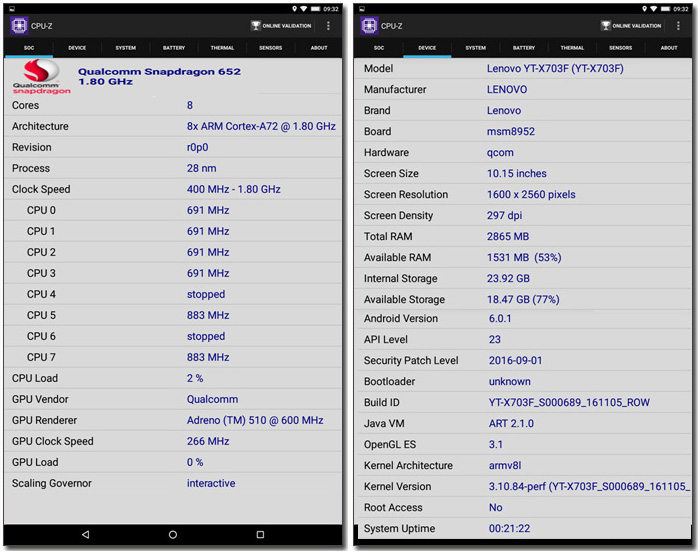The height and width of the screenshot is (555, 700).
Task: Tap Build ID value "YT-X703F_S000689_161105_ROW"
Action: (569, 403)
